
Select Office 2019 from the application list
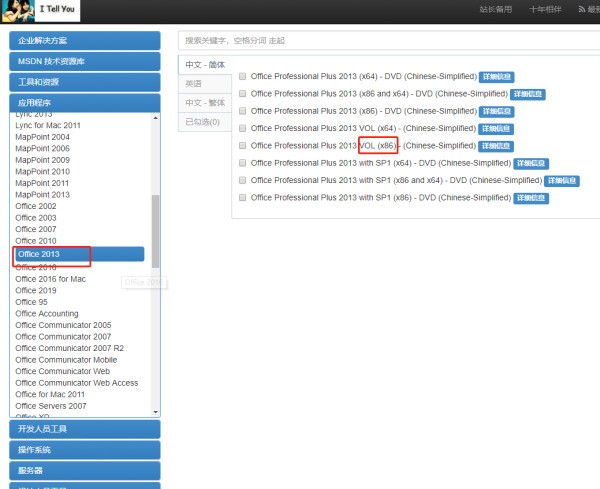(x=36, y=291)
